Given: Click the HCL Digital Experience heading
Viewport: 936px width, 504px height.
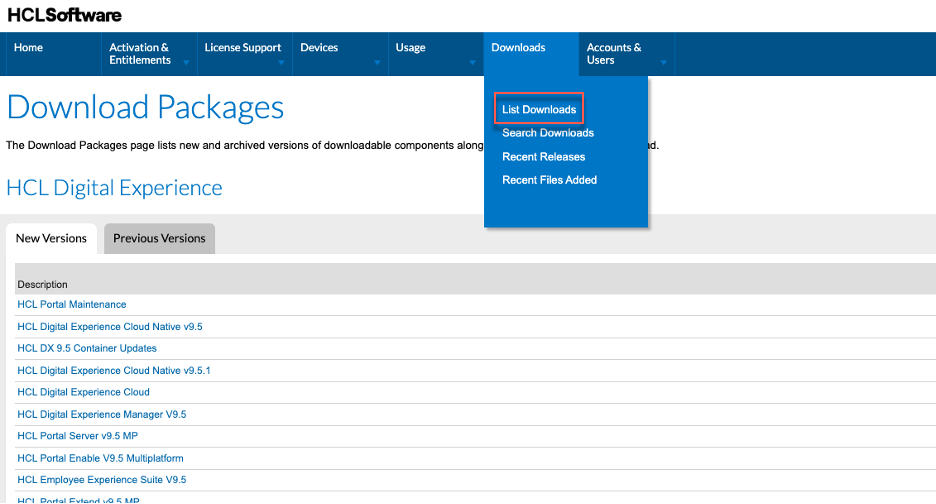Looking at the screenshot, I should pos(114,188).
